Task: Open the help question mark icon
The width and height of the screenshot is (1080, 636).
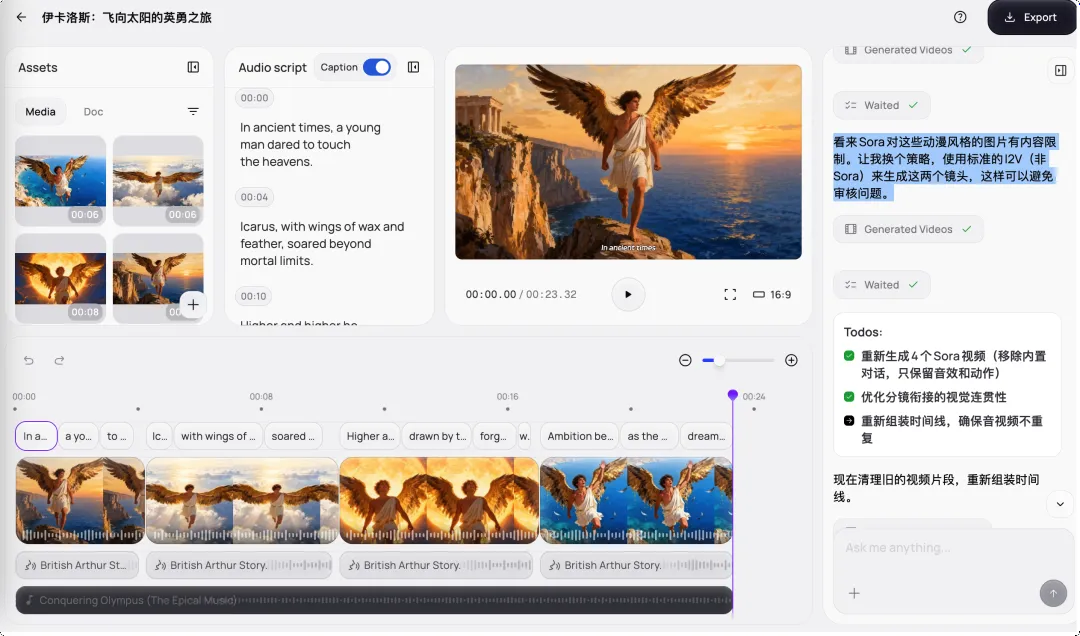Action: coord(960,17)
